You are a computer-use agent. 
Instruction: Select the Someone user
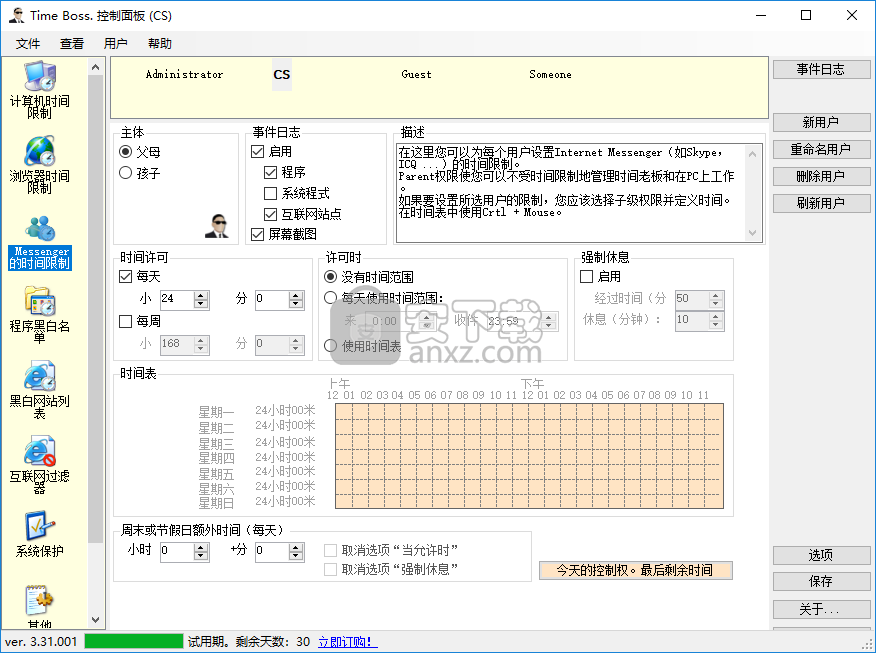pos(550,74)
